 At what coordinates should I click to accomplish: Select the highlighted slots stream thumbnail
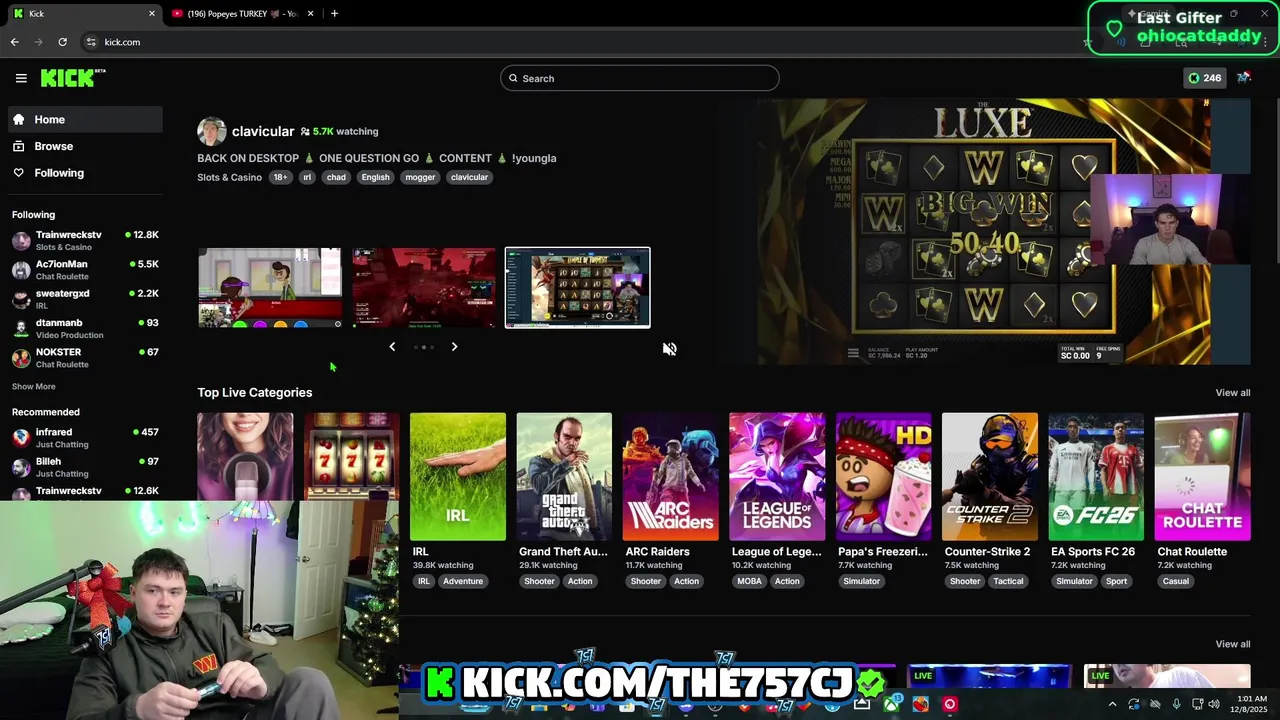pos(577,288)
